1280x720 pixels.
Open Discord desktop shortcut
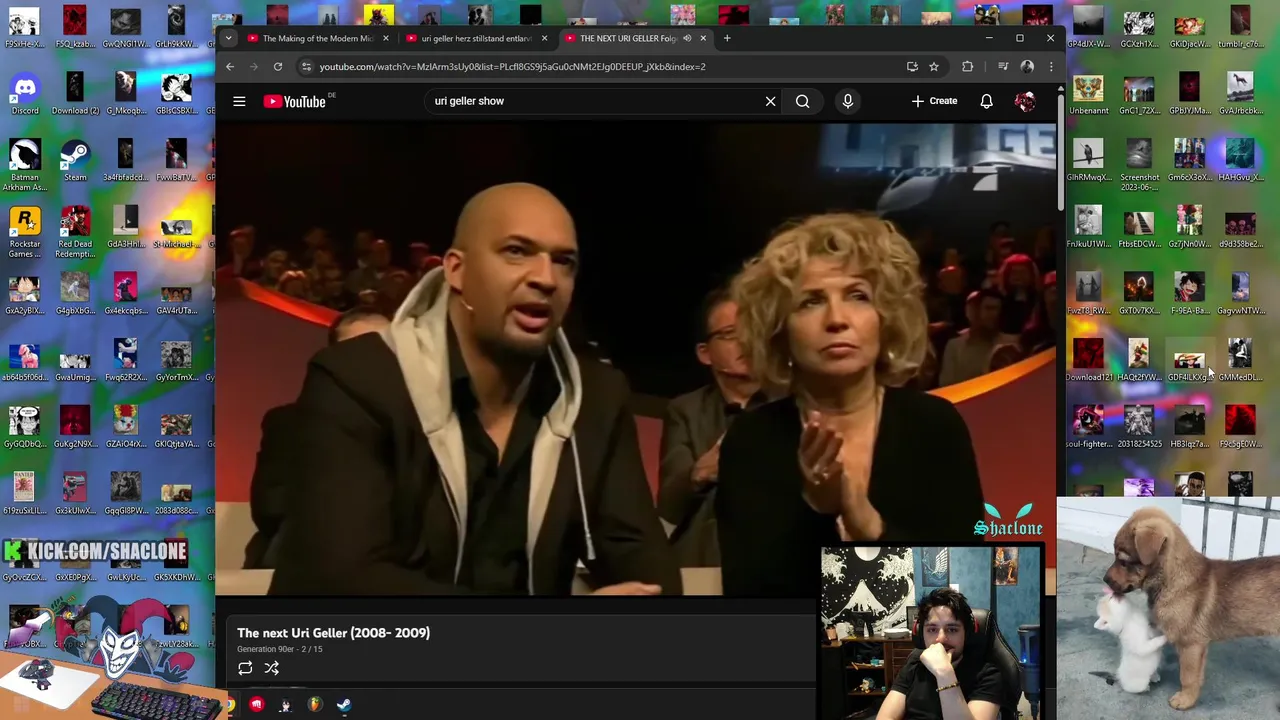pyautogui.click(x=25, y=93)
